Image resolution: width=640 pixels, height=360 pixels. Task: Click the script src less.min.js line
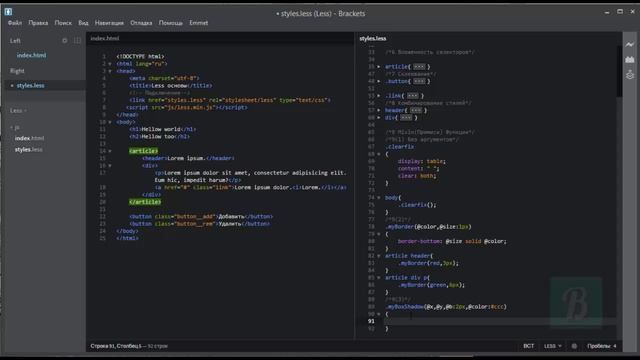point(187,107)
